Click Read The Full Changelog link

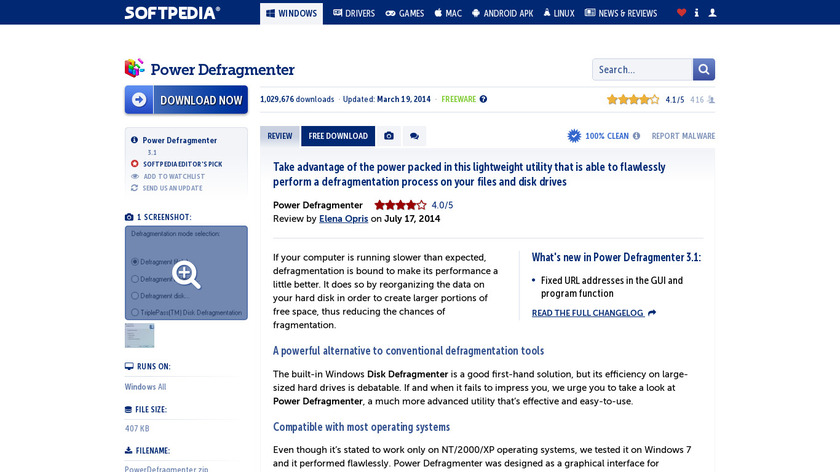588,313
